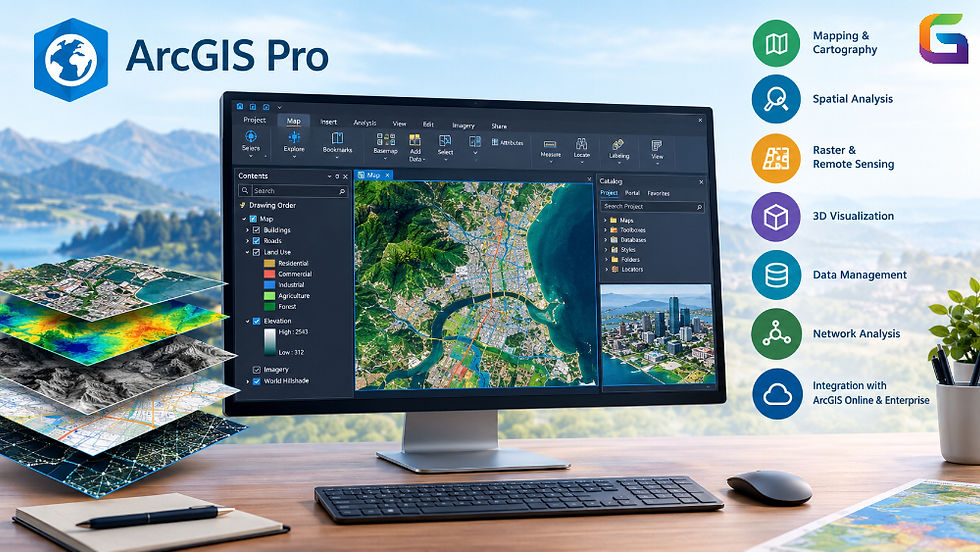980x552 pixels.
Task: Click the Residential yellow color swatch
Action: click(269, 263)
